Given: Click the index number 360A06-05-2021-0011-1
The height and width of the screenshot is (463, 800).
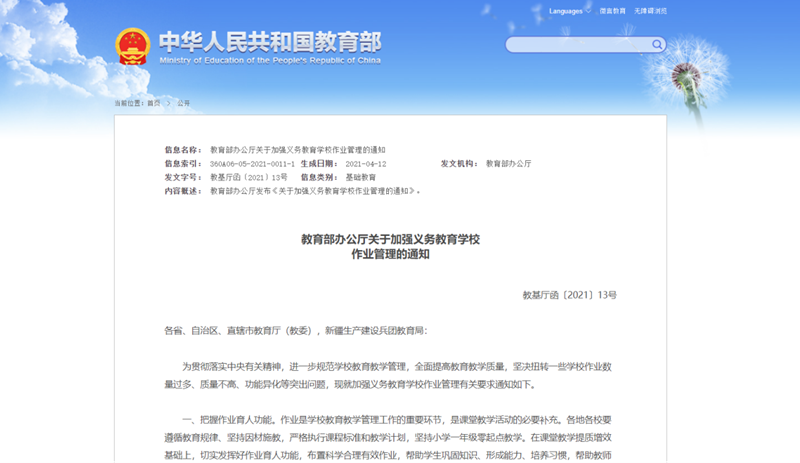Looking at the screenshot, I should pos(252,164).
